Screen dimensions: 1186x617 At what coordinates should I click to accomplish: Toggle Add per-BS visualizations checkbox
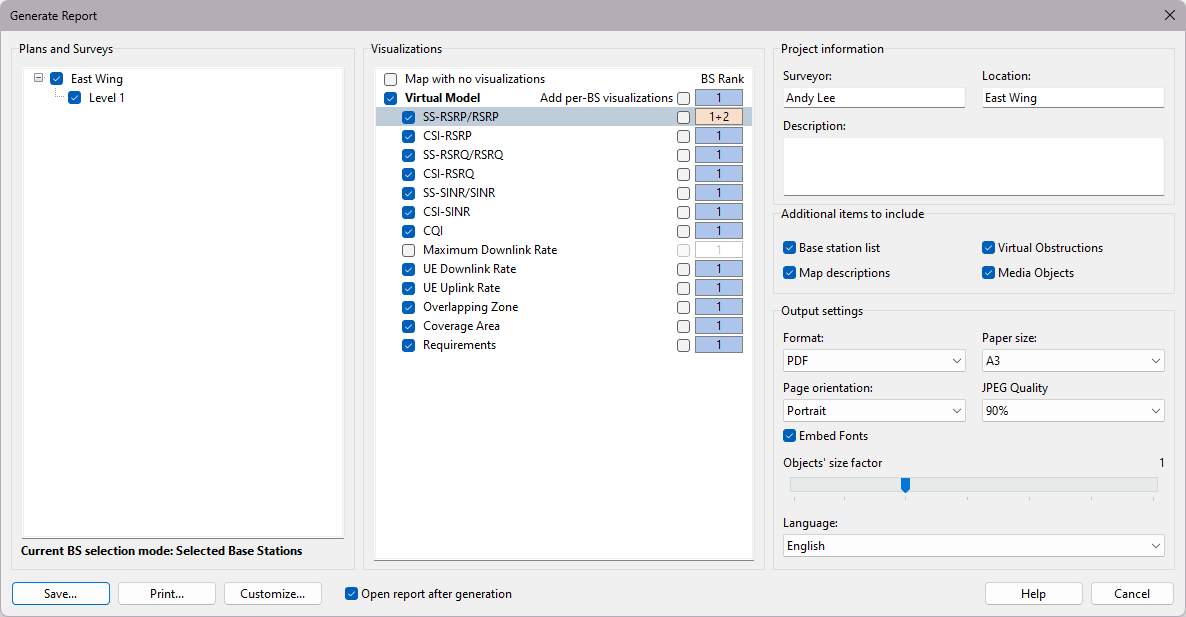point(683,98)
